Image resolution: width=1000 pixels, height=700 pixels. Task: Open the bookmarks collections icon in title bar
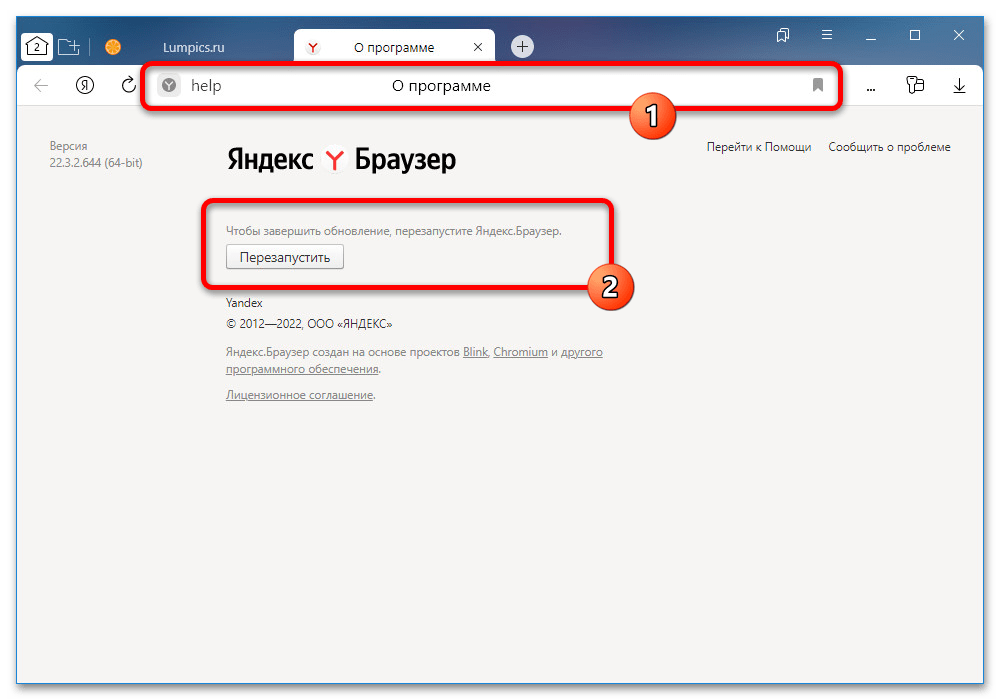click(783, 35)
